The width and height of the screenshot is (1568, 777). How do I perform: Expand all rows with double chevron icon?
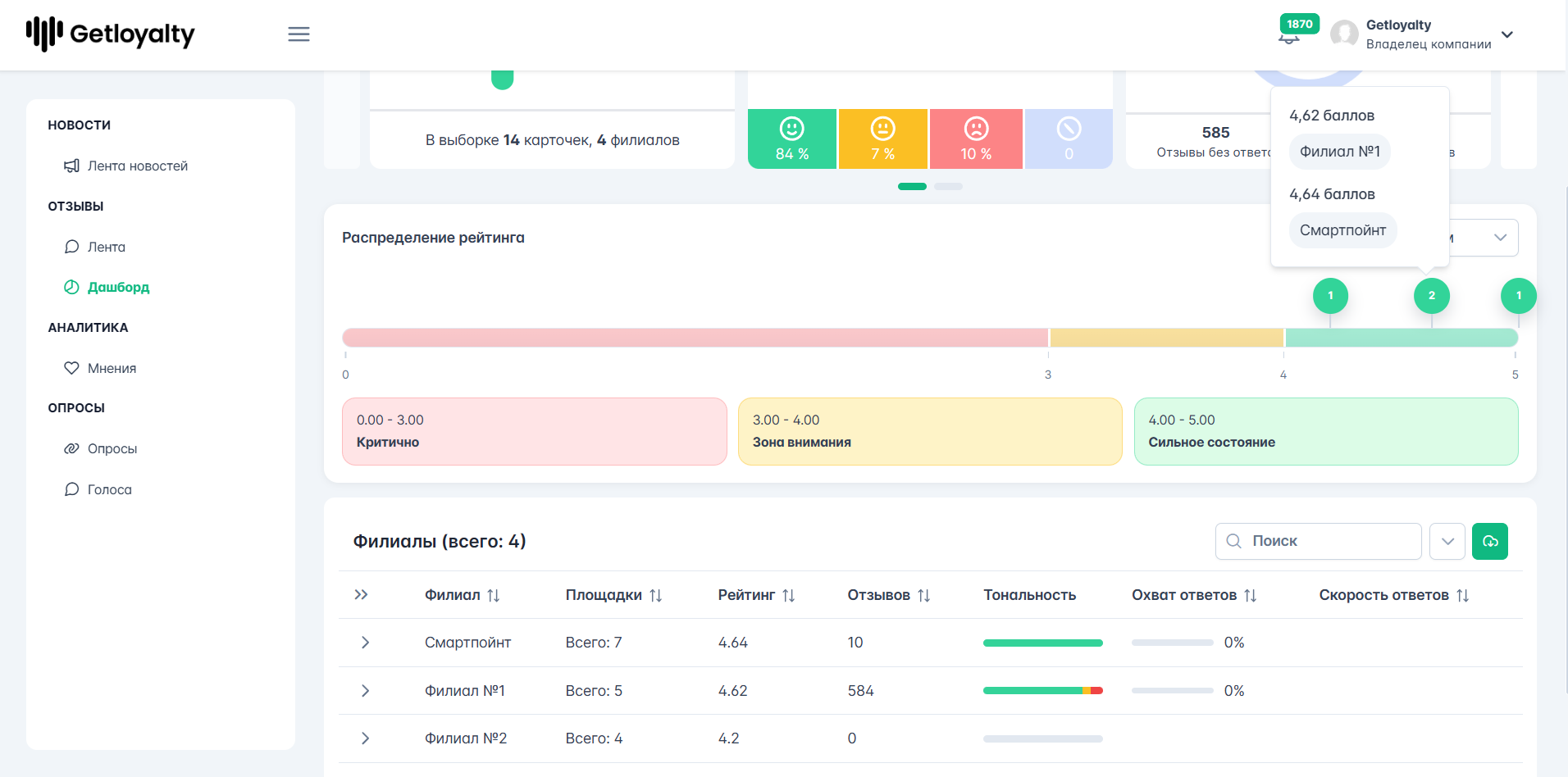click(x=361, y=595)
